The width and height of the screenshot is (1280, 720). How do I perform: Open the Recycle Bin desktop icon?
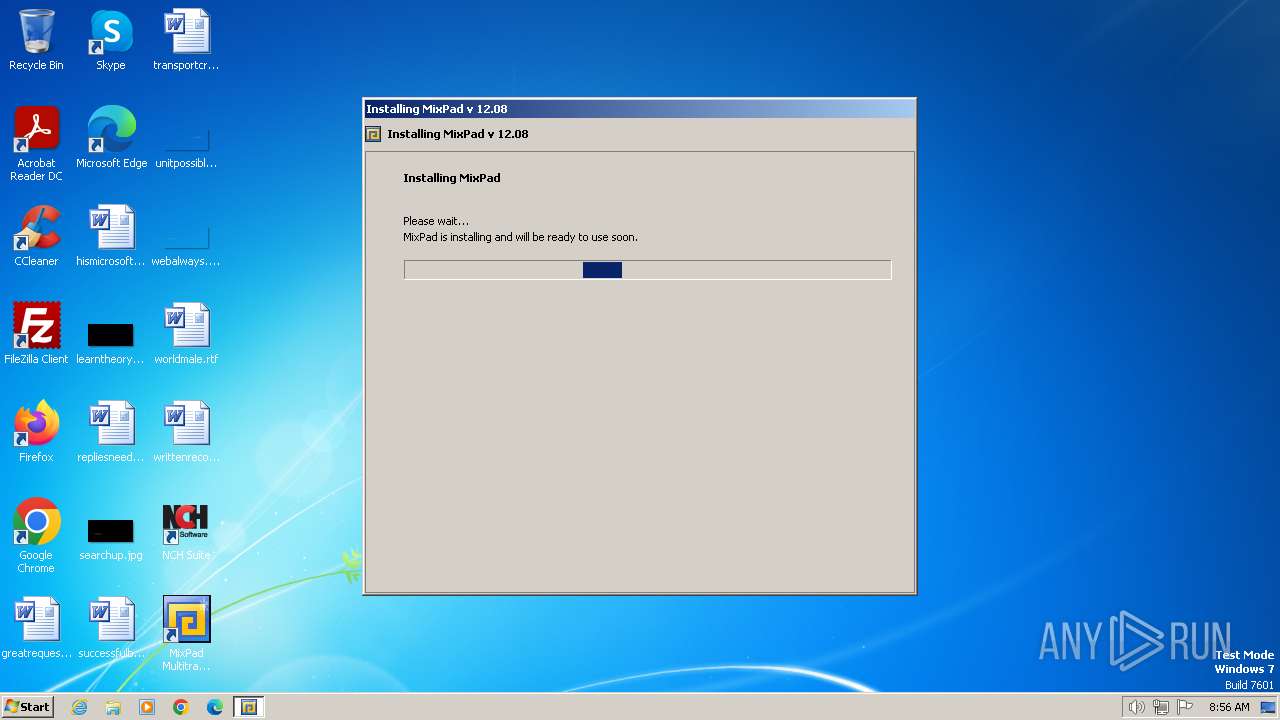click(x=36, y=40)
